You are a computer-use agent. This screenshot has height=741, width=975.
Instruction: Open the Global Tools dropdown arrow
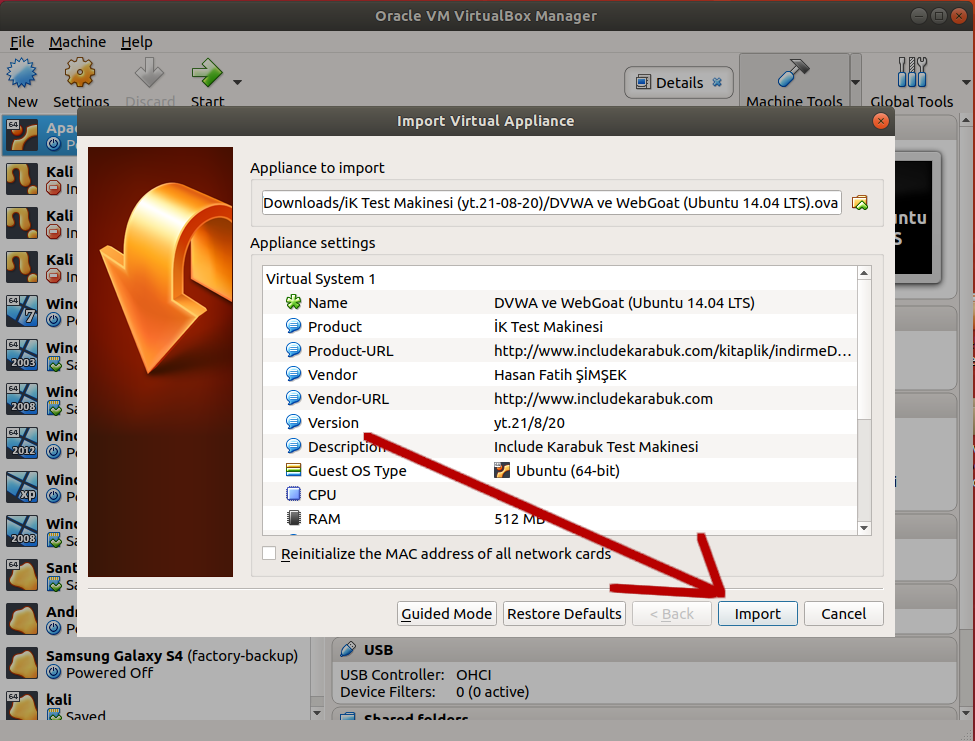coord(966,82)
